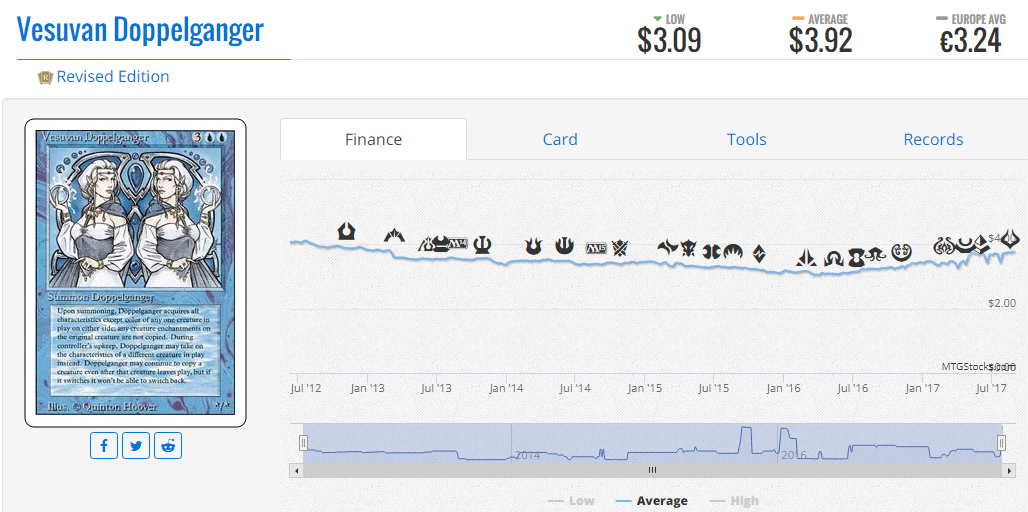Click the Jan '15 axis label
This screenshot has width=1028, height=512.
645,388
